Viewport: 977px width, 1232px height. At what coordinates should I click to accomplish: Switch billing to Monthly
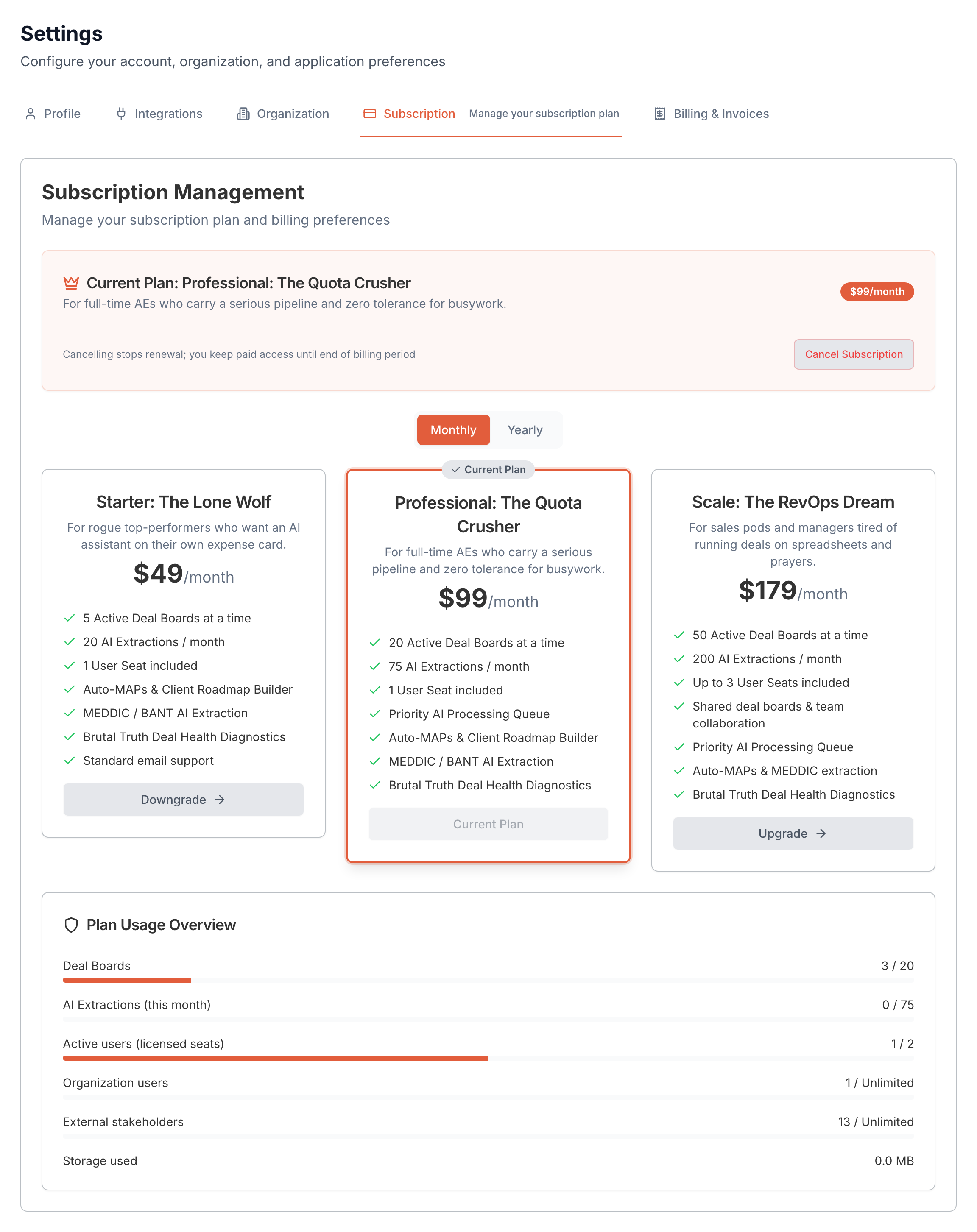click(453, 430)
